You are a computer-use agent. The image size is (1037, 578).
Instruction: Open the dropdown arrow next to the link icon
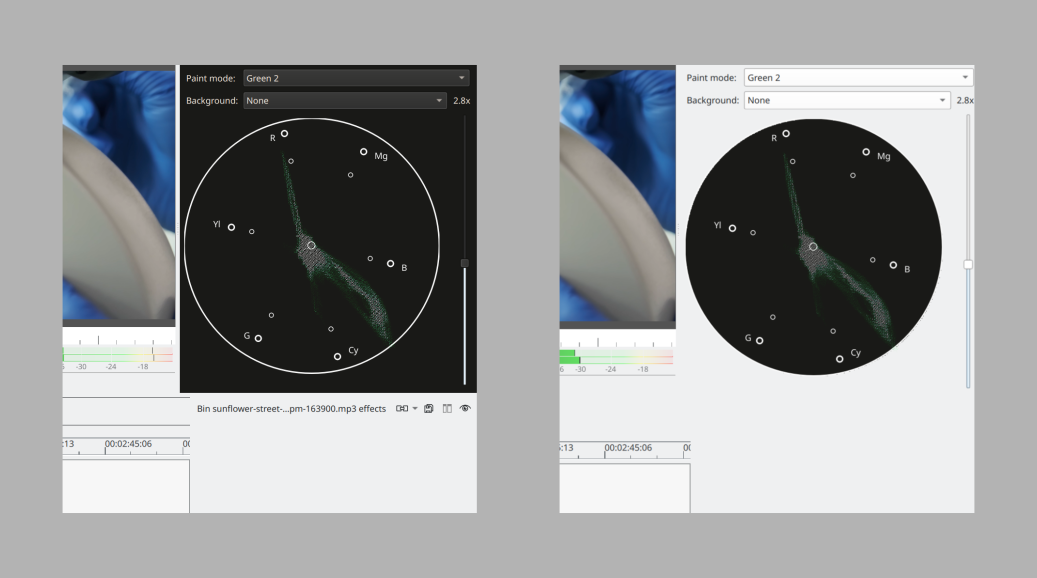tap(415, 409)
